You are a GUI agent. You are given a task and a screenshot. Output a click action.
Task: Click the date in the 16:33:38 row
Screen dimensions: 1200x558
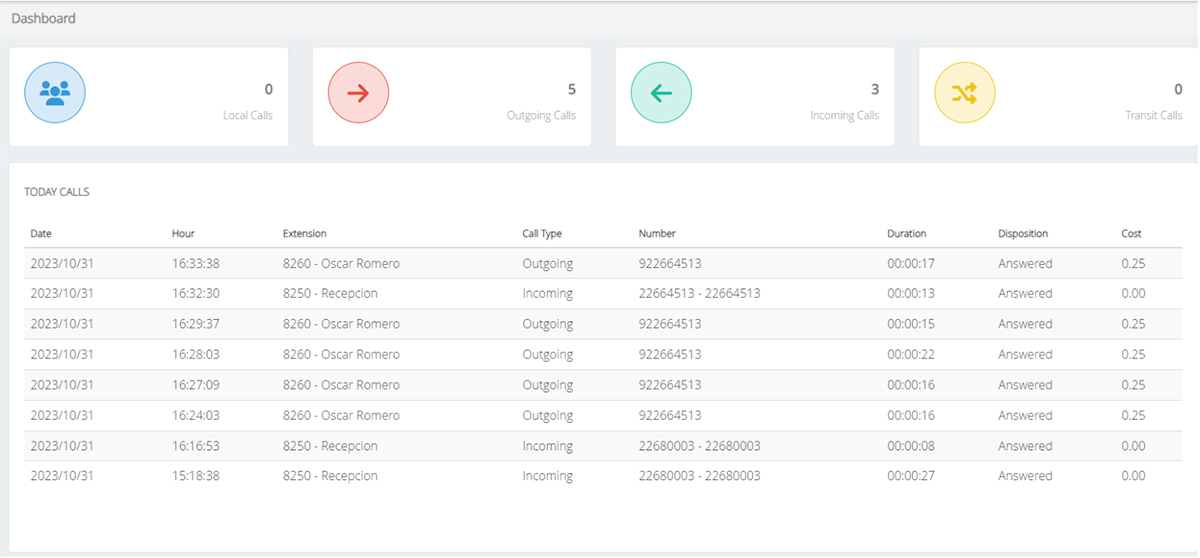click(x=62, y=264)
